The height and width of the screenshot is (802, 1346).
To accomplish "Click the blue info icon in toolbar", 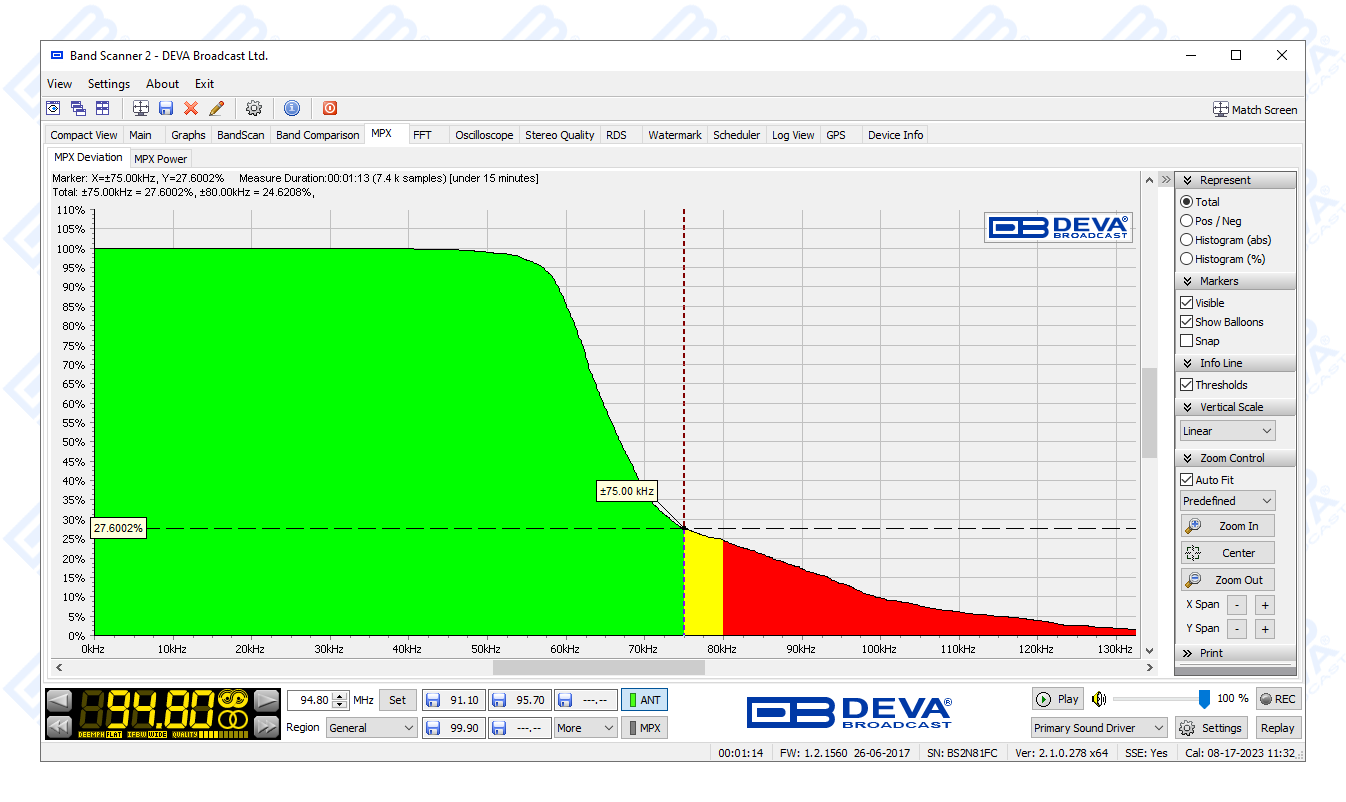I will [x=292, y=108].
